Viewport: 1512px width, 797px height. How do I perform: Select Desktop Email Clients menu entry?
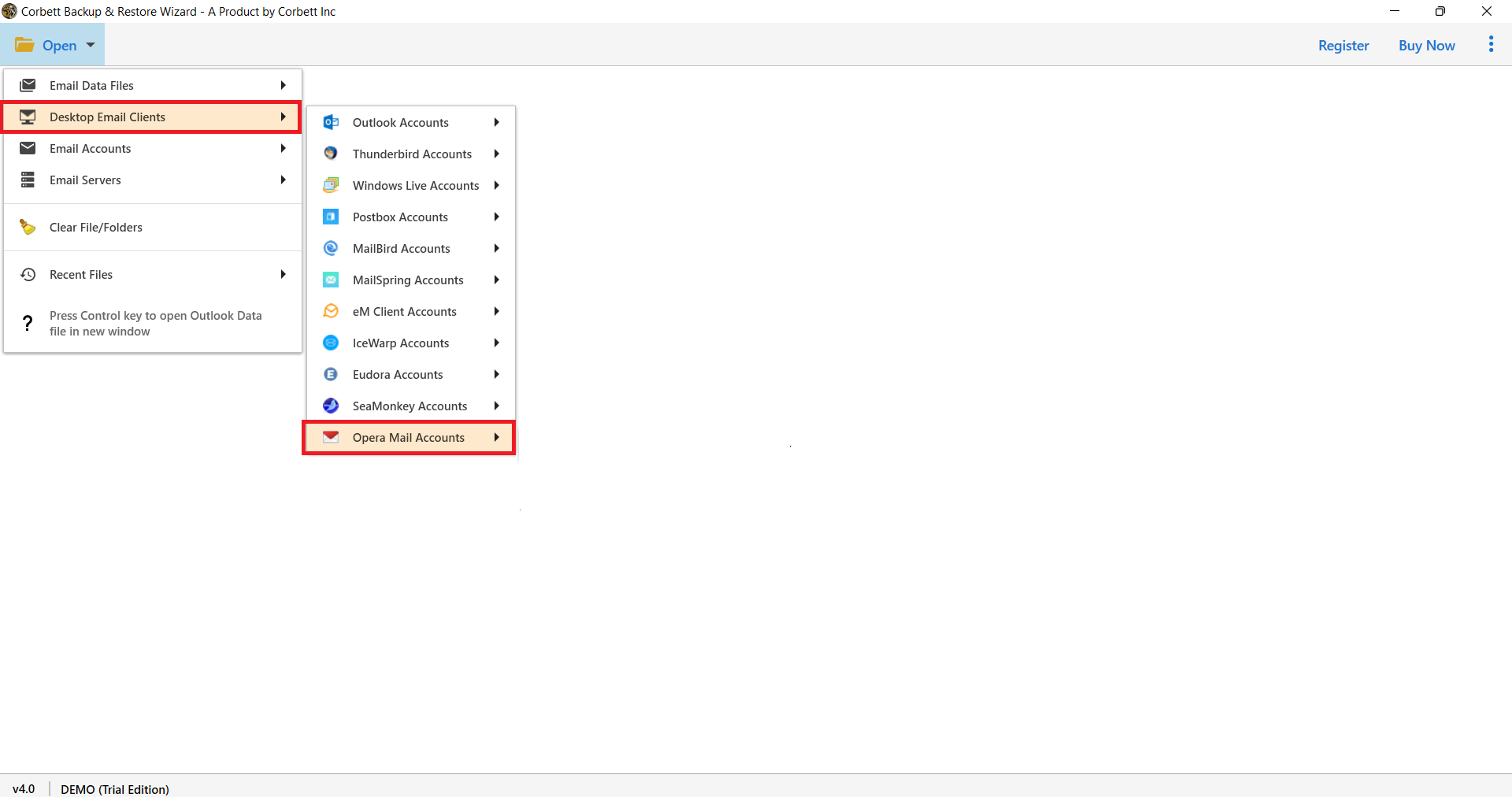point(152,117)
